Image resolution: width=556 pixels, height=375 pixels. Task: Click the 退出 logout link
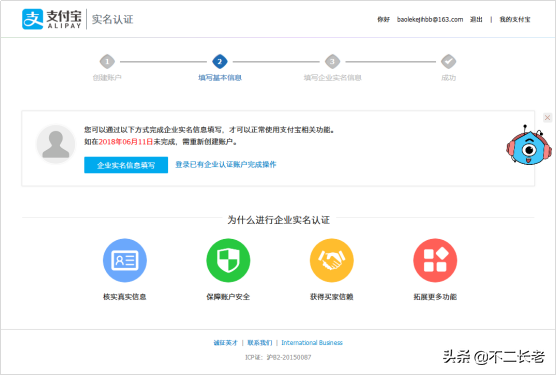click(476, 19)
